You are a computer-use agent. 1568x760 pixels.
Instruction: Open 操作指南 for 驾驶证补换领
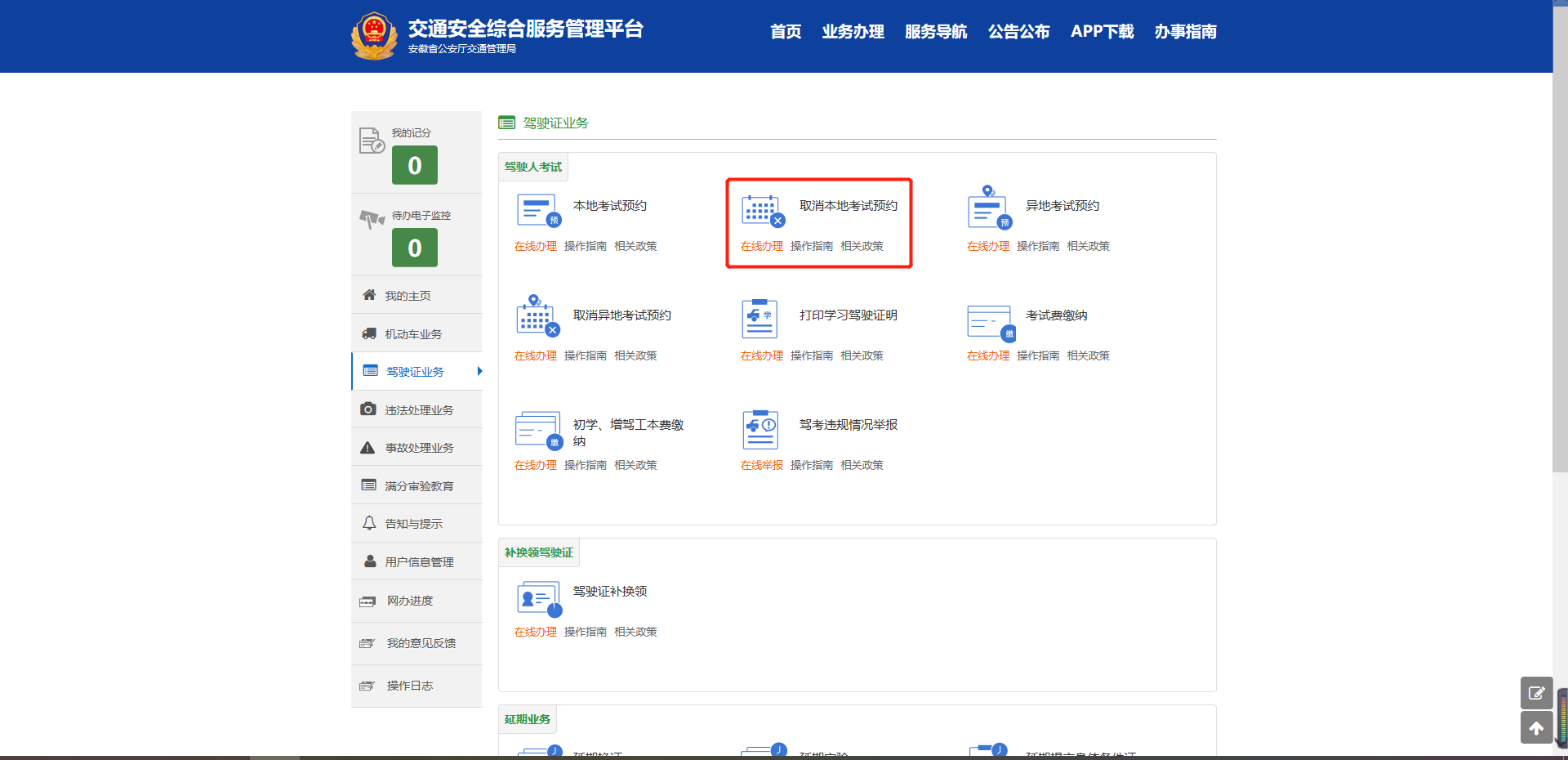585,632
